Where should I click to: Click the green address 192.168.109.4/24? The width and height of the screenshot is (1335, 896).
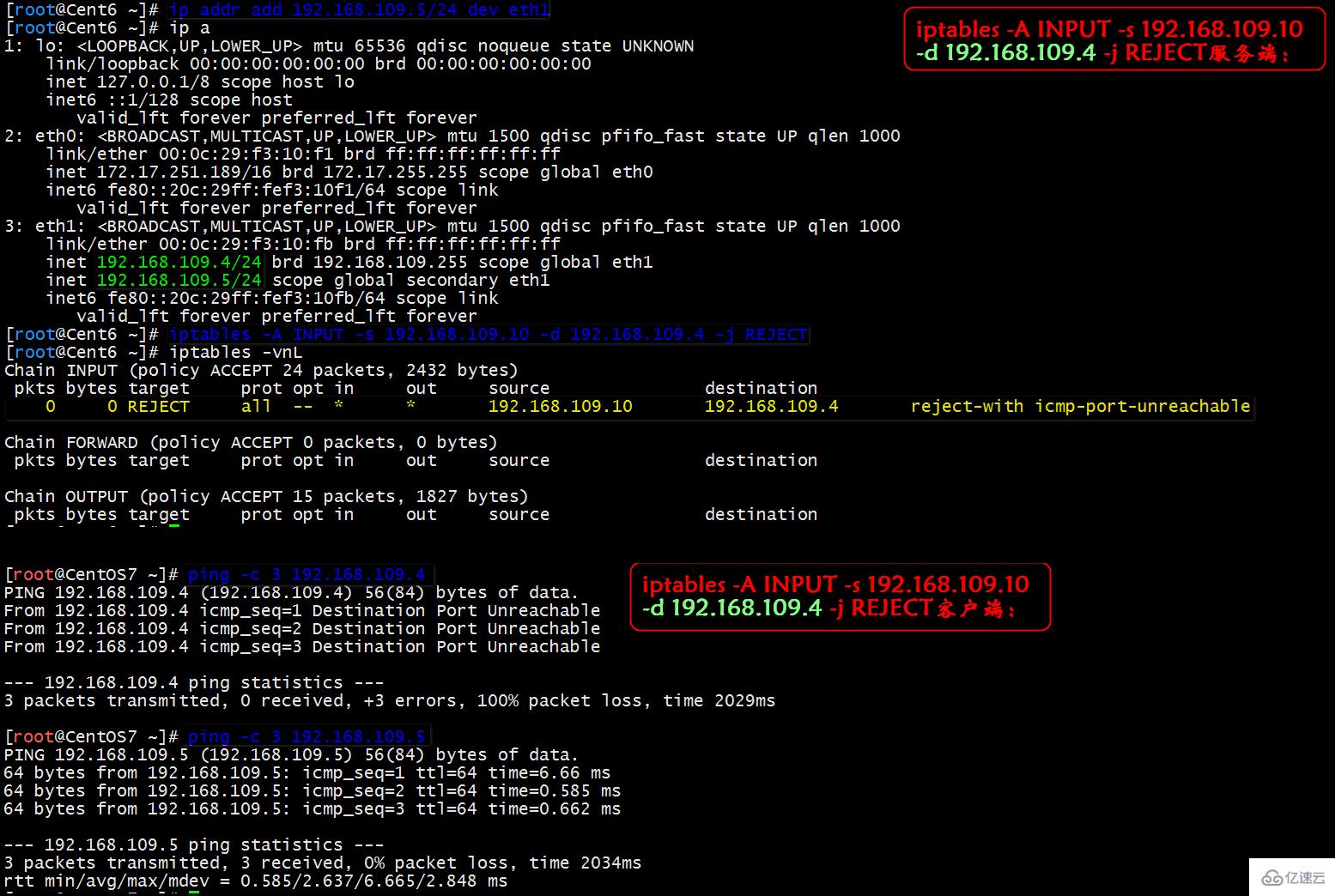[179, 262]
